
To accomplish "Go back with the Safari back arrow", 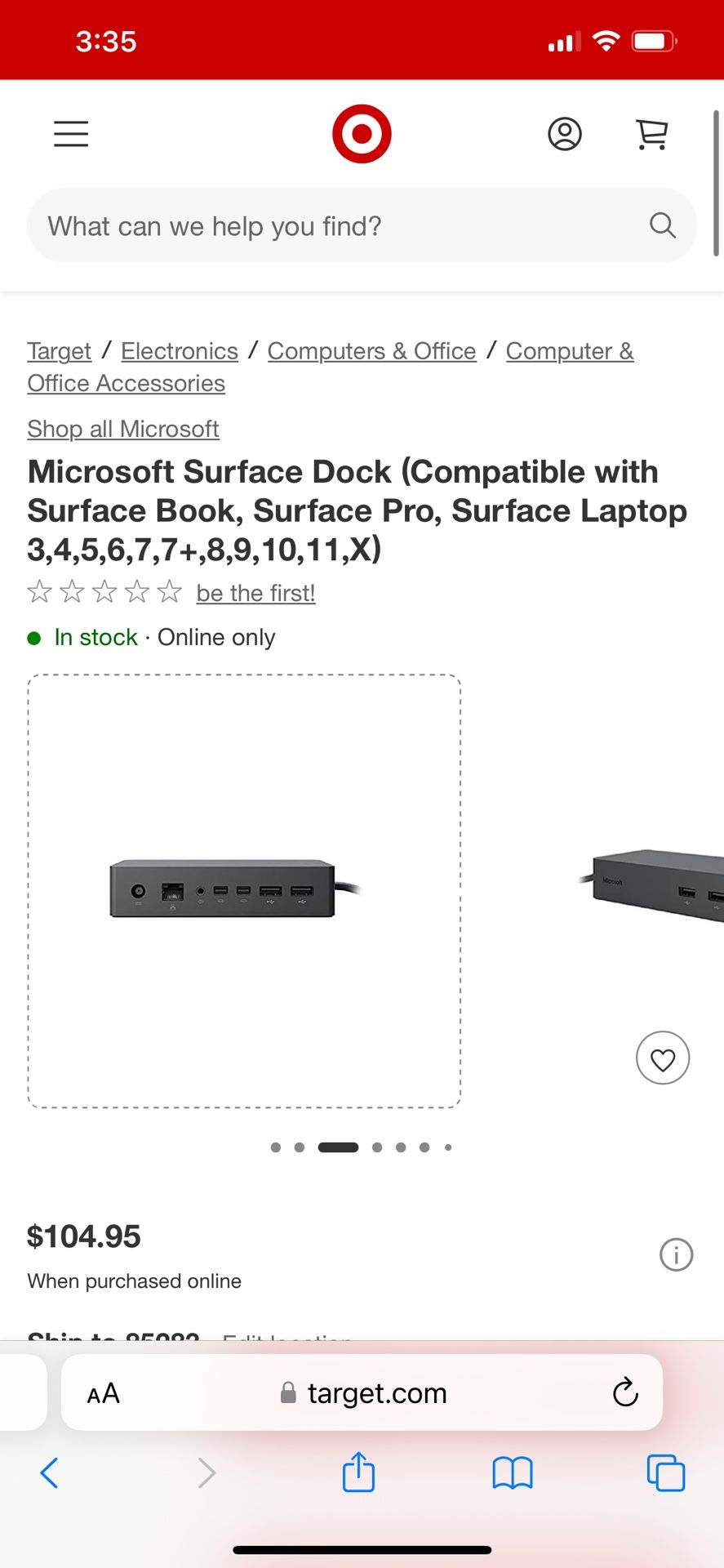I will pos(49,1473).
